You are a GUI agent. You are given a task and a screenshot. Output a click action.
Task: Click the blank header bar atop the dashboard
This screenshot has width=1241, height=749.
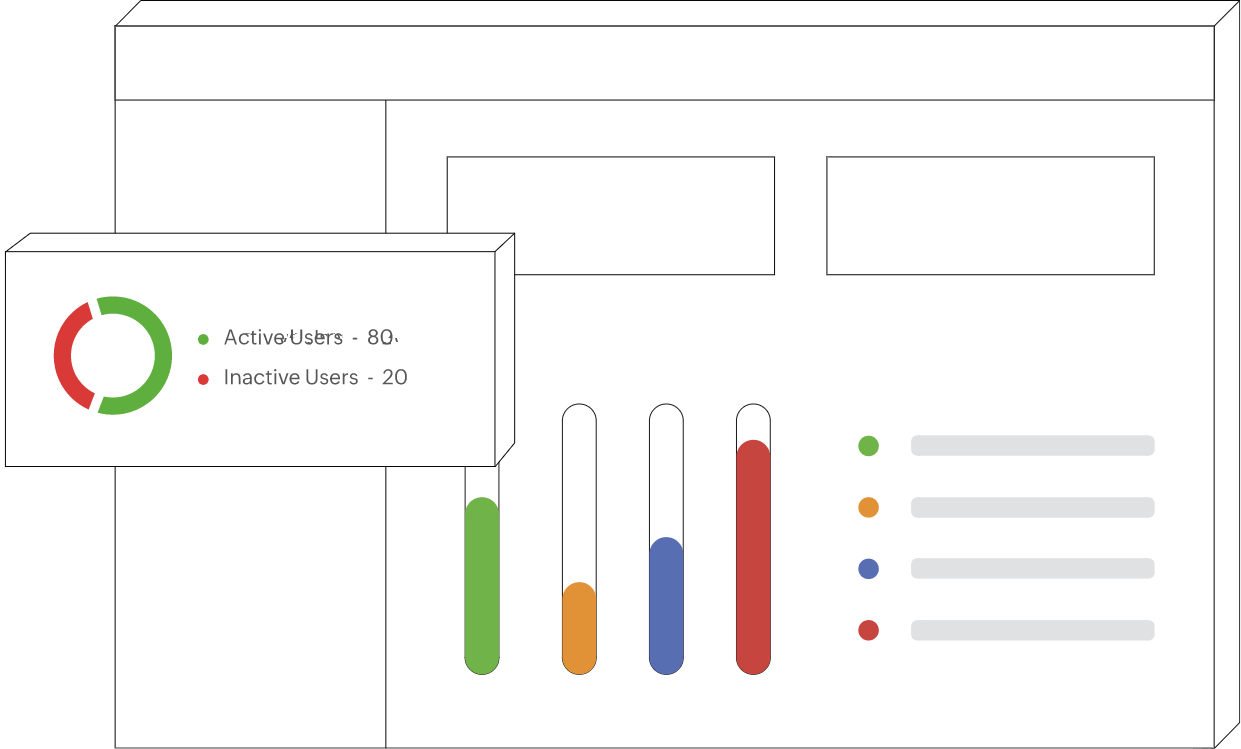[x=664, y=63]
